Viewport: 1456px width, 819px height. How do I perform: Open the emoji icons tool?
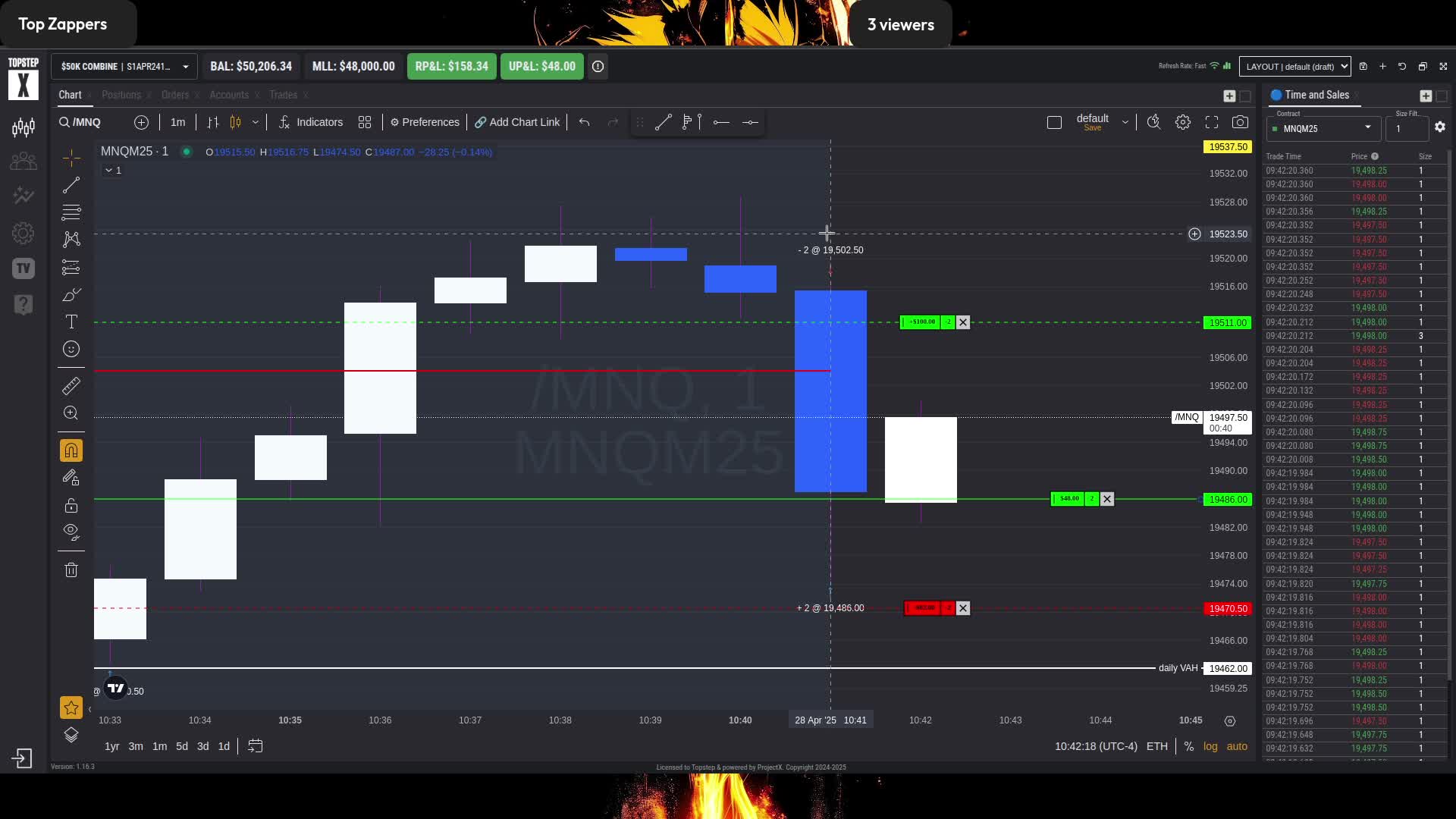point(71,349)
